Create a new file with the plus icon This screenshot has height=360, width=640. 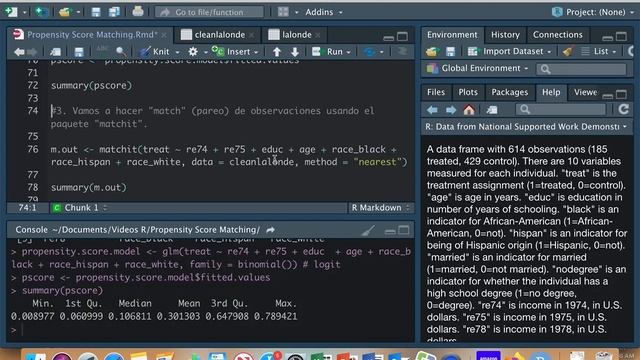click(11, 12)
